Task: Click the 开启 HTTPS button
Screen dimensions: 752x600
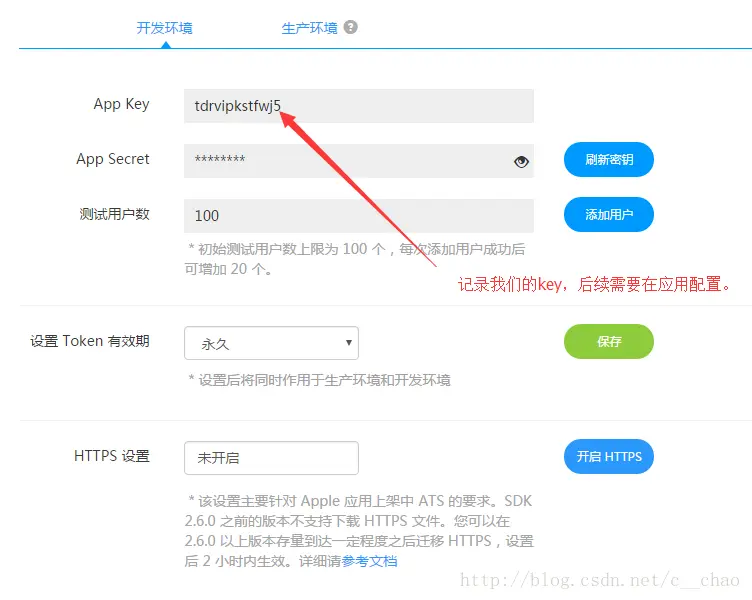Action: coord(609,456)
